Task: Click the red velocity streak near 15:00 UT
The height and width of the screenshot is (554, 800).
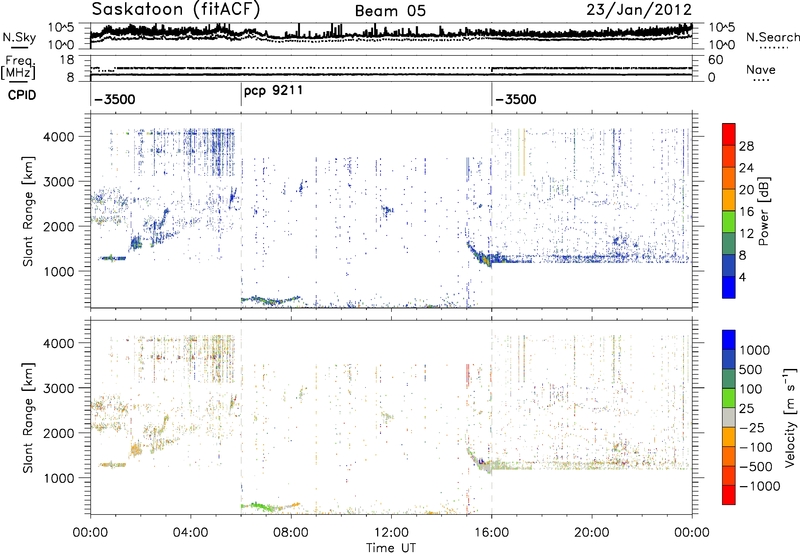Action: (x=467, y=375)
